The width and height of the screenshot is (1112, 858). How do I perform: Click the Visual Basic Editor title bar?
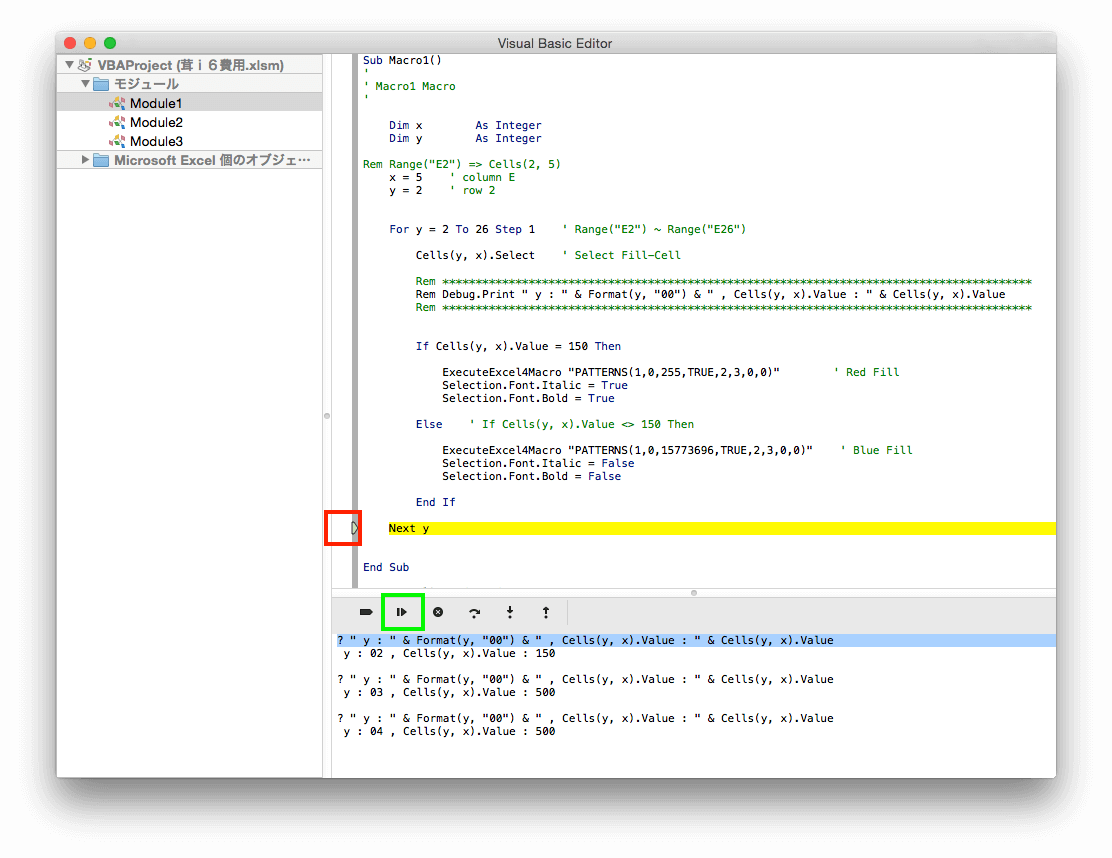[x=555, y=43]
